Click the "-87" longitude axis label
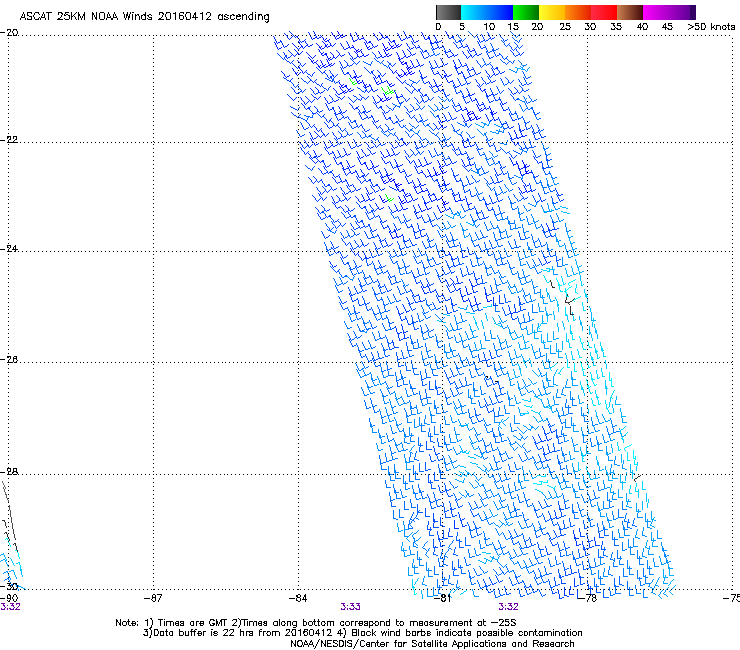This screenshot has width=740, height=650. (153, 598)
